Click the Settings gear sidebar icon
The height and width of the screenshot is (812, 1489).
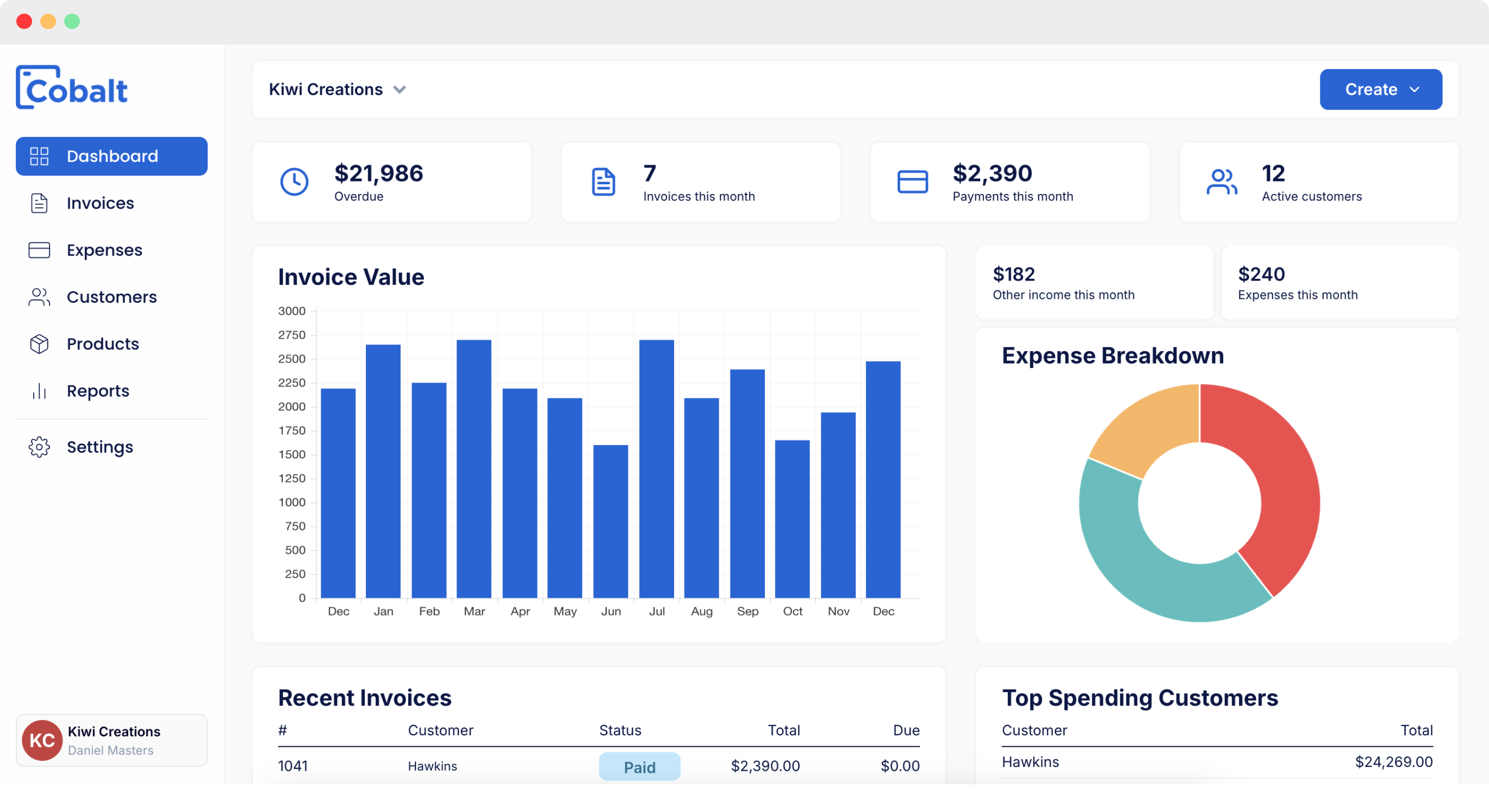(38, 446)
